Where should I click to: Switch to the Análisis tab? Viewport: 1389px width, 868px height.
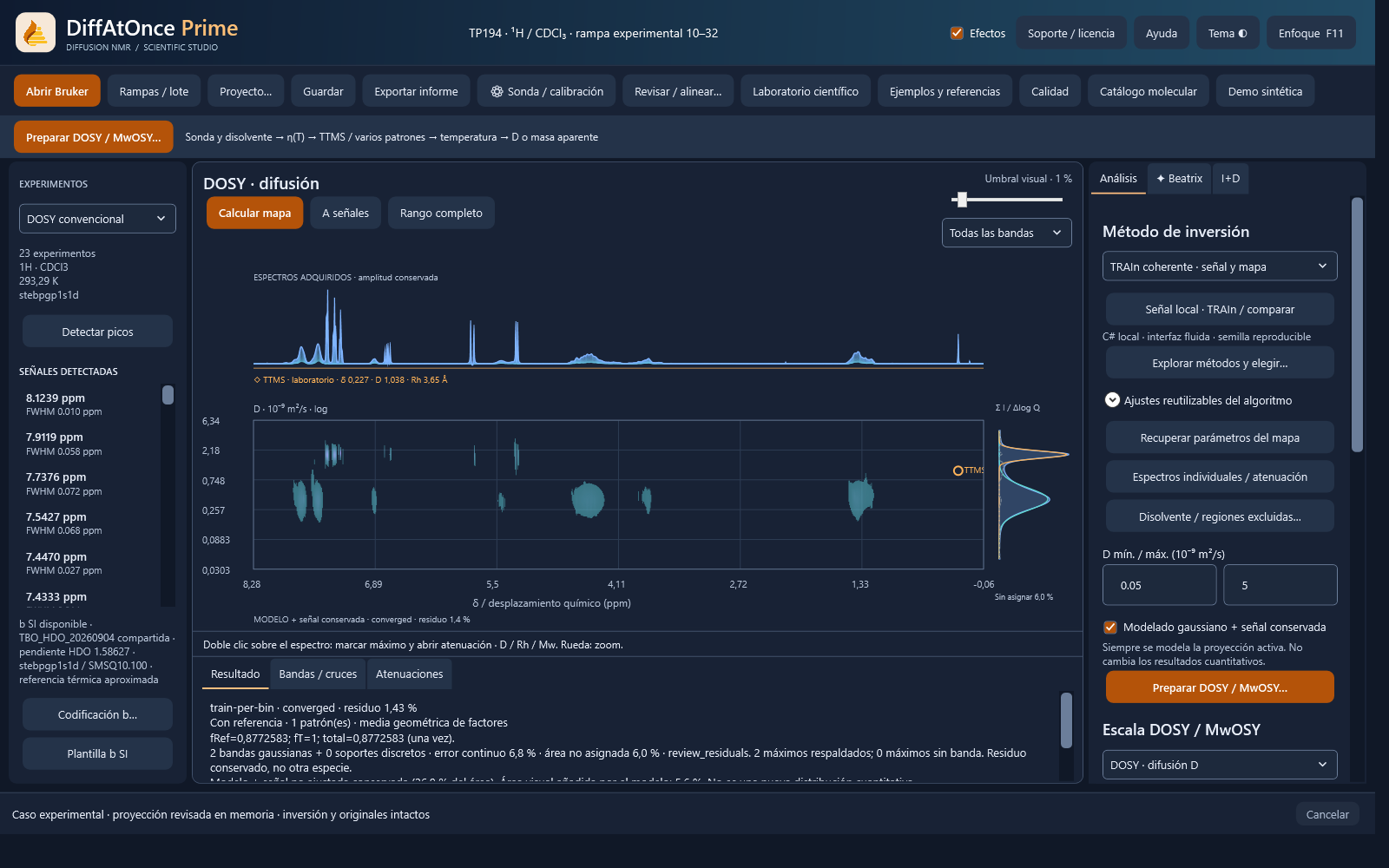click(x=1118, y=179)
